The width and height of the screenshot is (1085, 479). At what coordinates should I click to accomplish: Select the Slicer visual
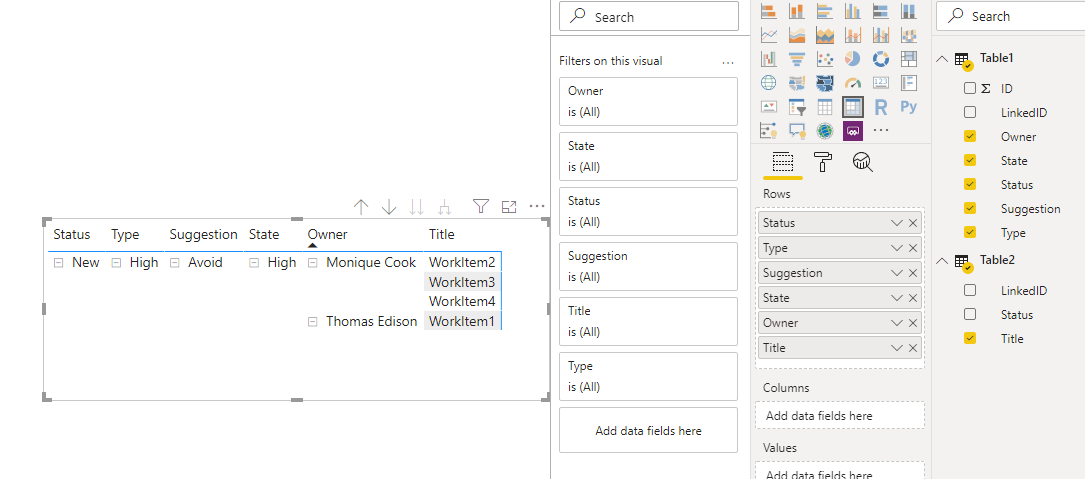click(796, 107)
